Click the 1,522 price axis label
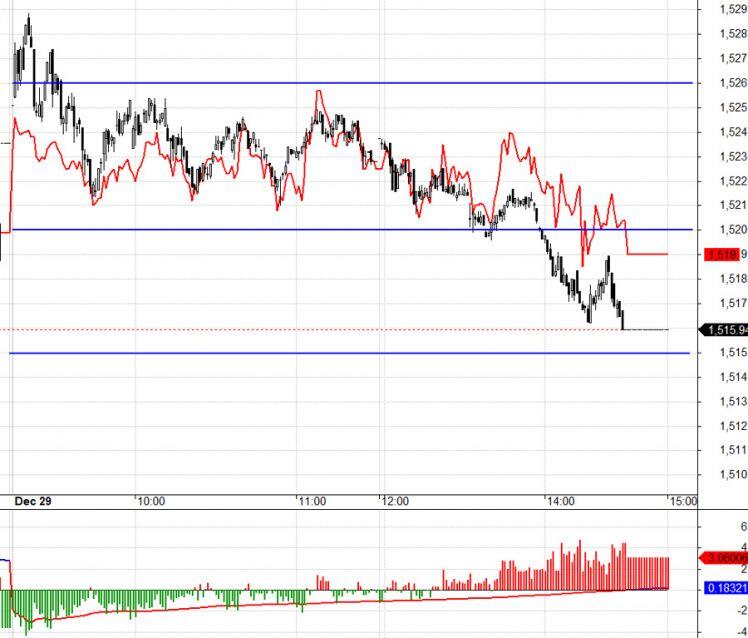Image resolution: width=748 pixels, height=638 pixels. pyautogui.click(x=733, y=181)
